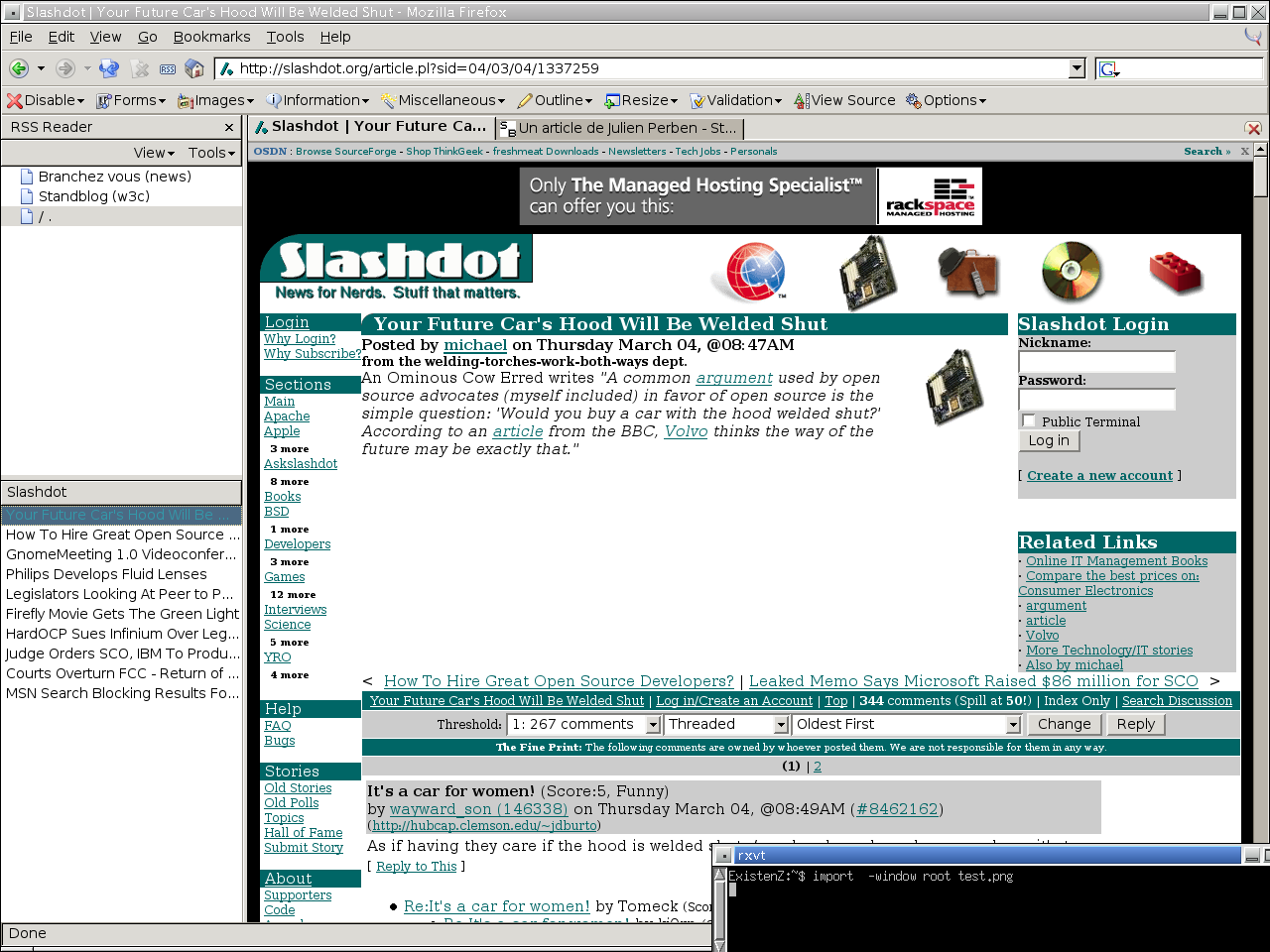Open the Information dropdown menu
This screenshot has width=1270, height=952.
(317, 100)
